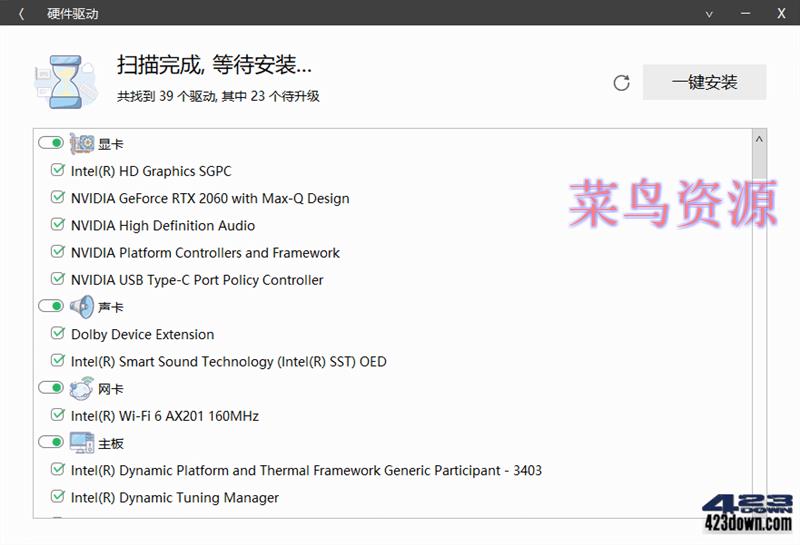Screen dimensions: 800x545
Task: Select Generic Participant - 3403 driver text
Action: (306, 470)
